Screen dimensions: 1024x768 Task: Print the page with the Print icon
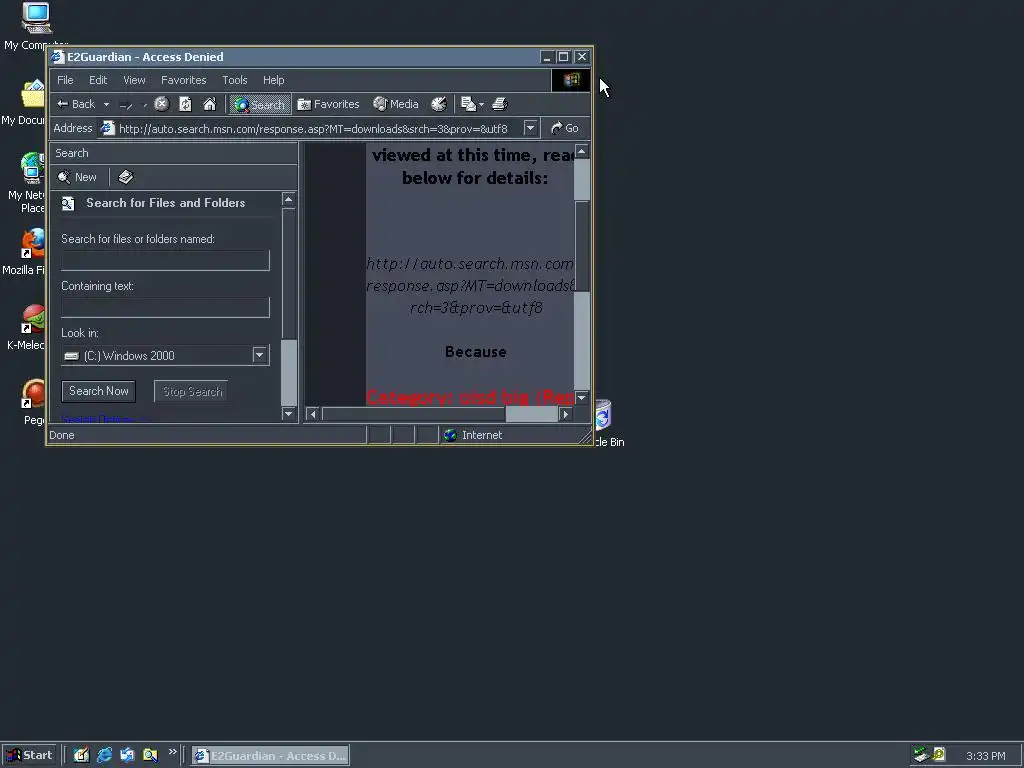click(500, 104)
